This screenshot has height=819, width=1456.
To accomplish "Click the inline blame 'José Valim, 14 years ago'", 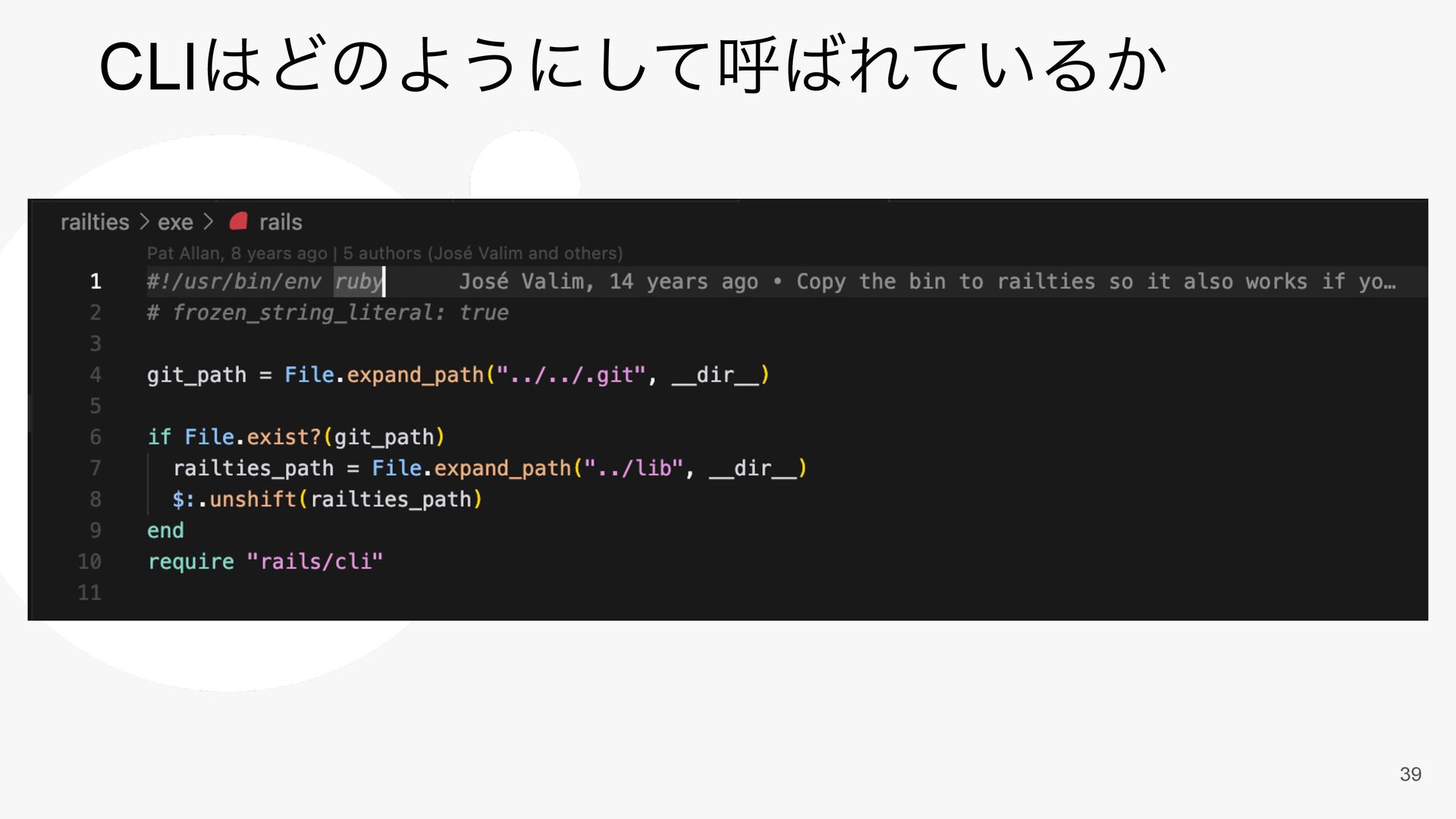I will (608, 281).
